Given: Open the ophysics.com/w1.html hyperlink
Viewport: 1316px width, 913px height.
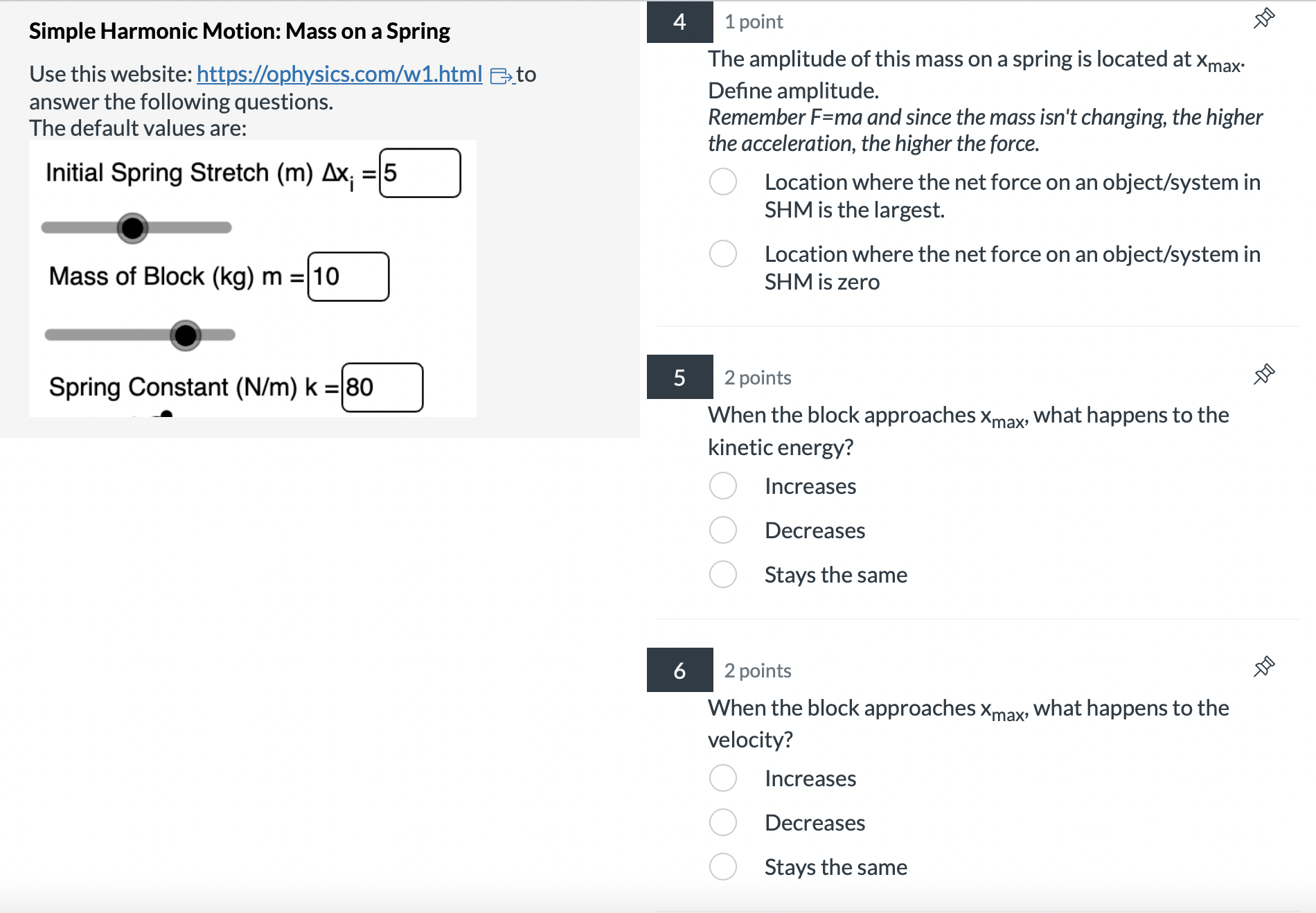Looking at the screenshot, I should coord(339,74).
